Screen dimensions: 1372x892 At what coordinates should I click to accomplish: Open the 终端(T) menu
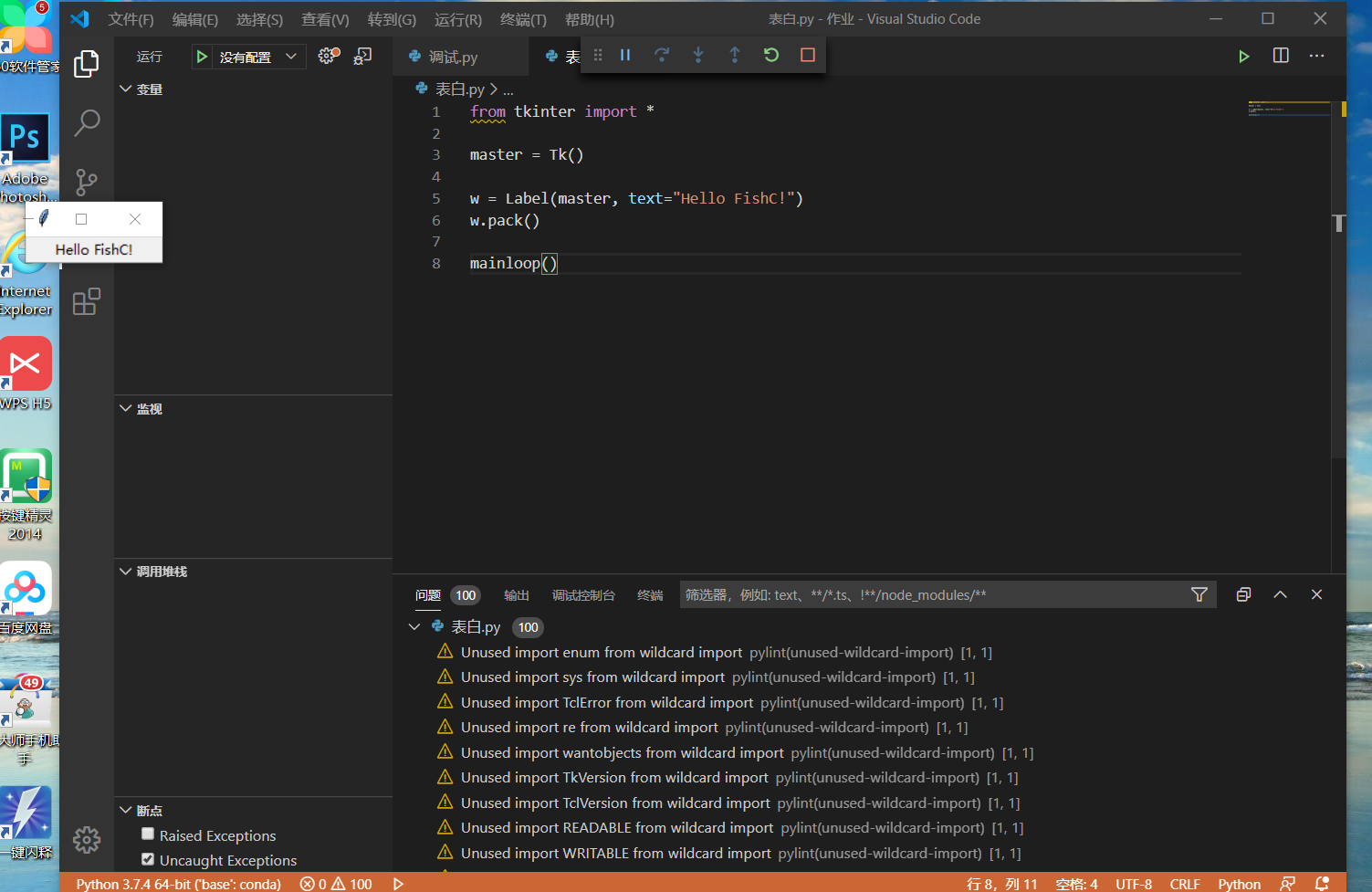(523, 19)
